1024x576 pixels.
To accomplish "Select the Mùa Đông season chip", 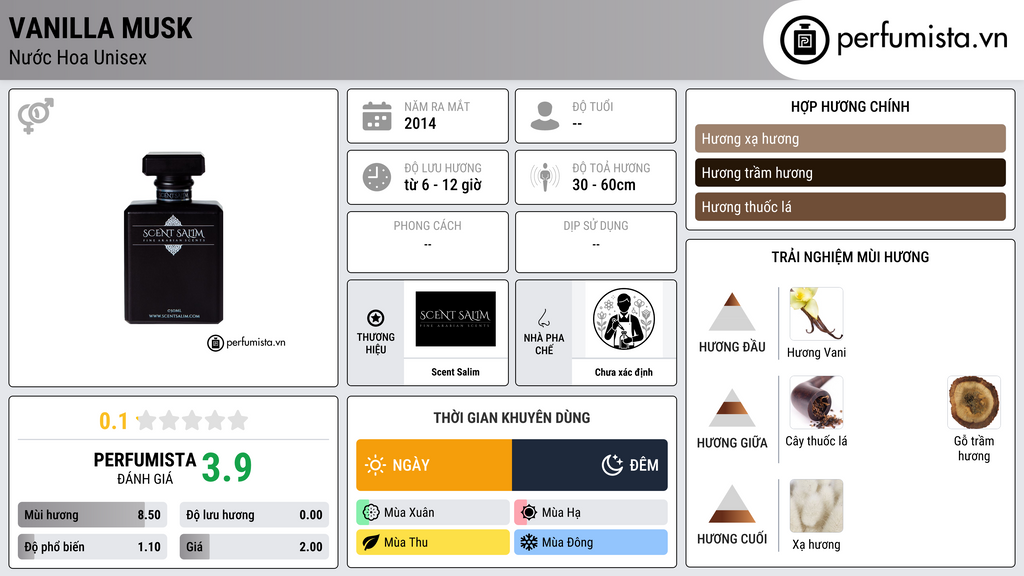I will click(x=591, y=542).
